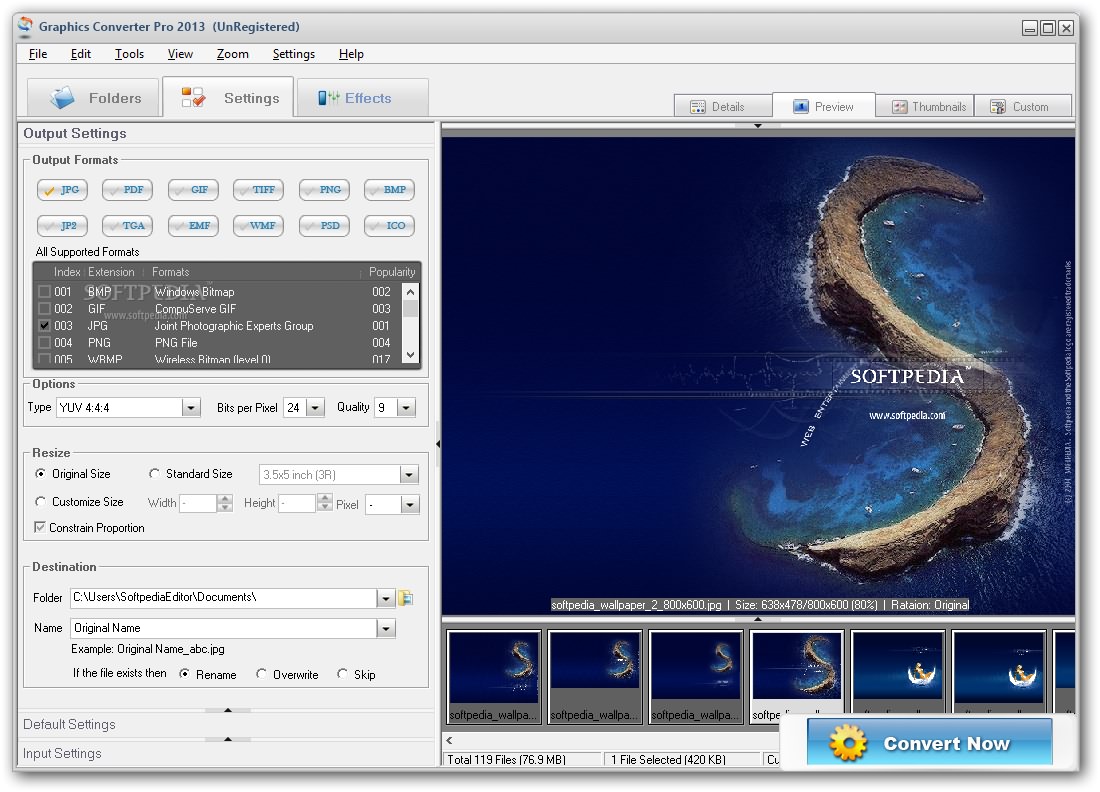Check the 004 PNG format checkbox

45,343
